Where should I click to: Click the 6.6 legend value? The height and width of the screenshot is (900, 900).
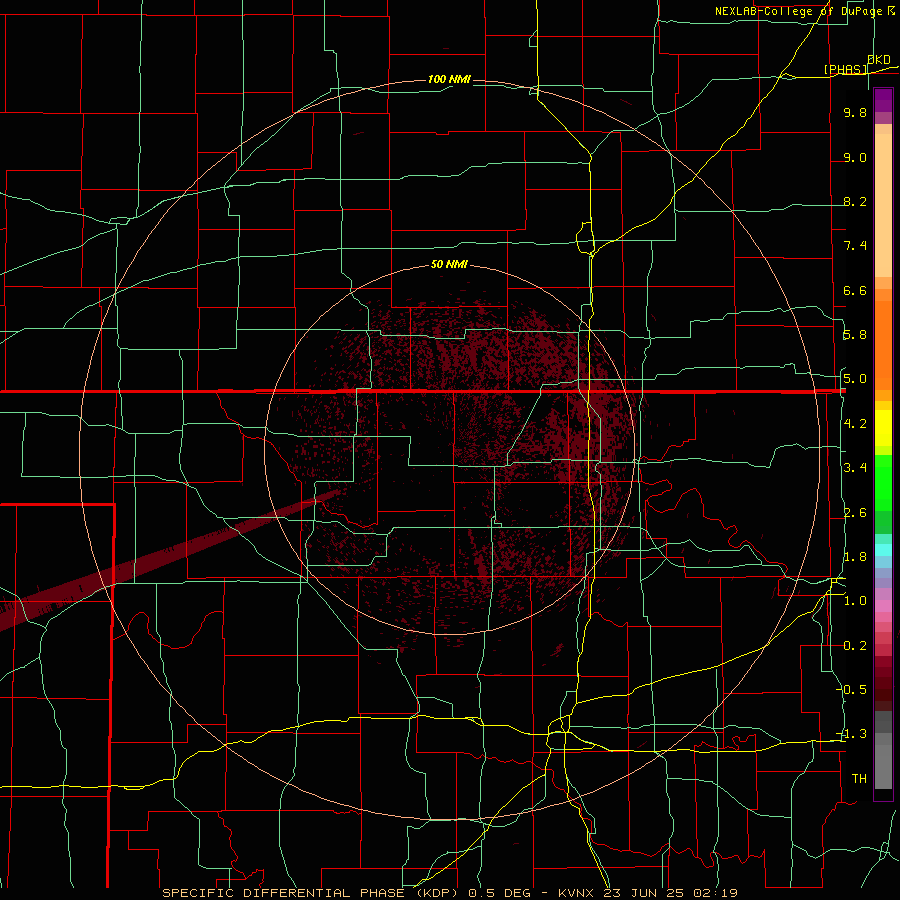pyautogui.click(x=855, y=290)
